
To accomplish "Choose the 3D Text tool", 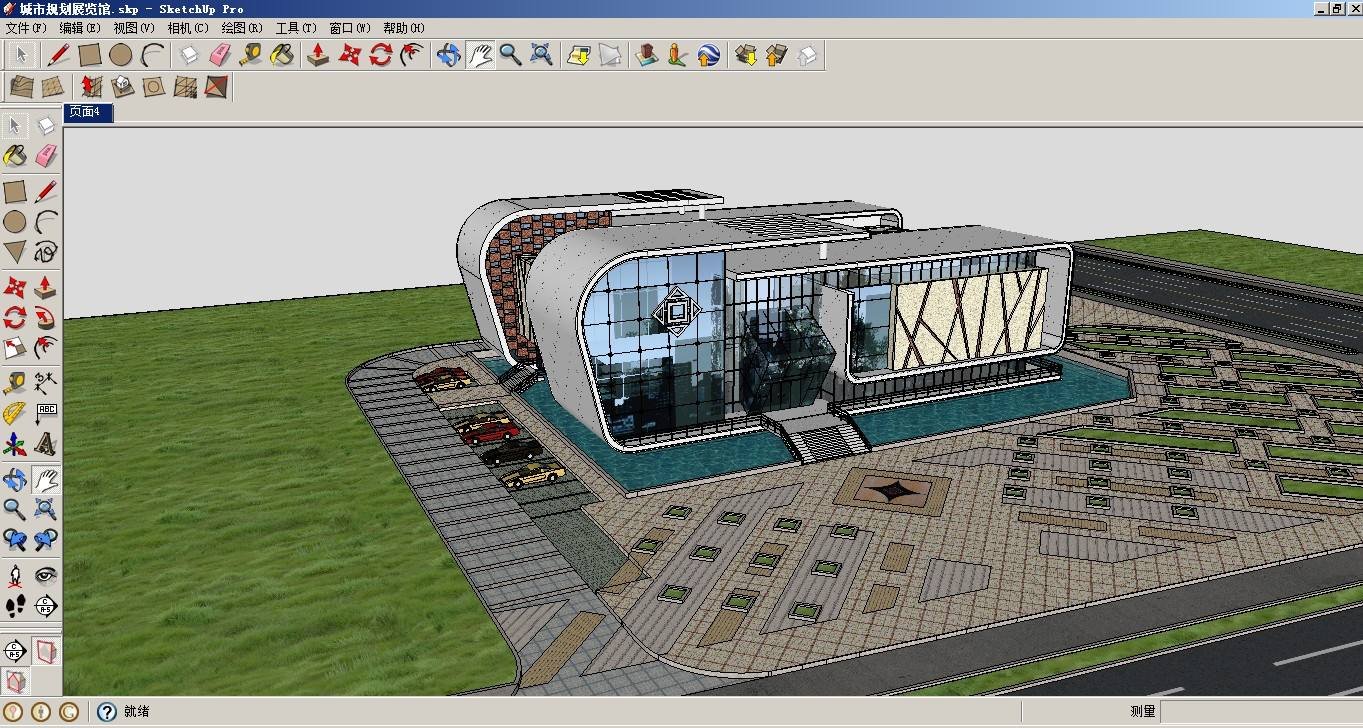I will point(46,443).
